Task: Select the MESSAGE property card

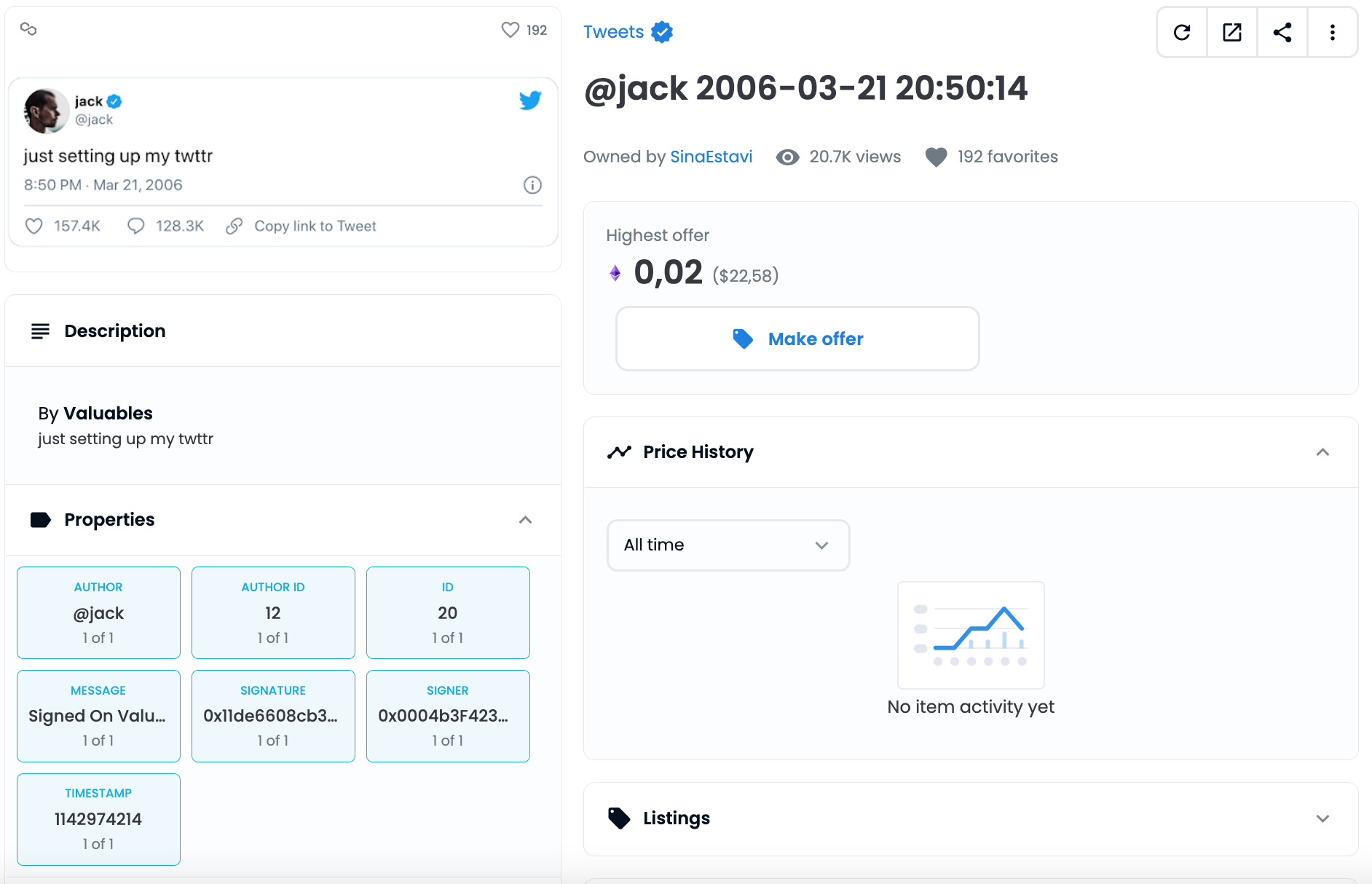Action: 98,716
